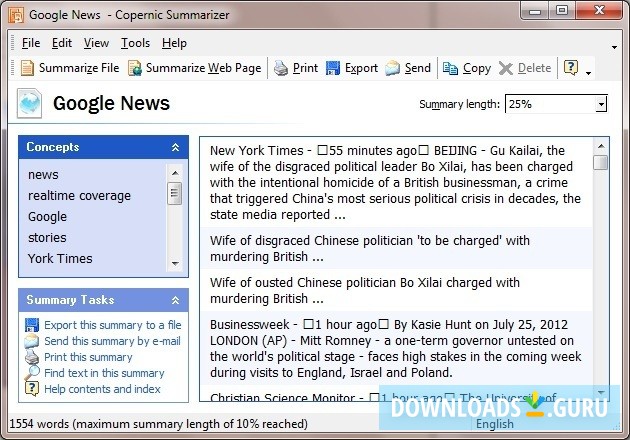Open the Summary length 25% dropdown
630x440 pixels.
pyautogui.click(x=601, y=104)
